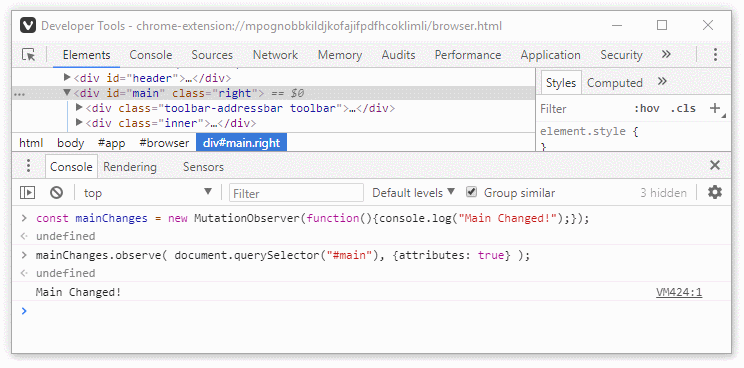Viewport: 744px width, 368px height.
Task: Close the console drawer with X icon
Action: click(715, 166)
